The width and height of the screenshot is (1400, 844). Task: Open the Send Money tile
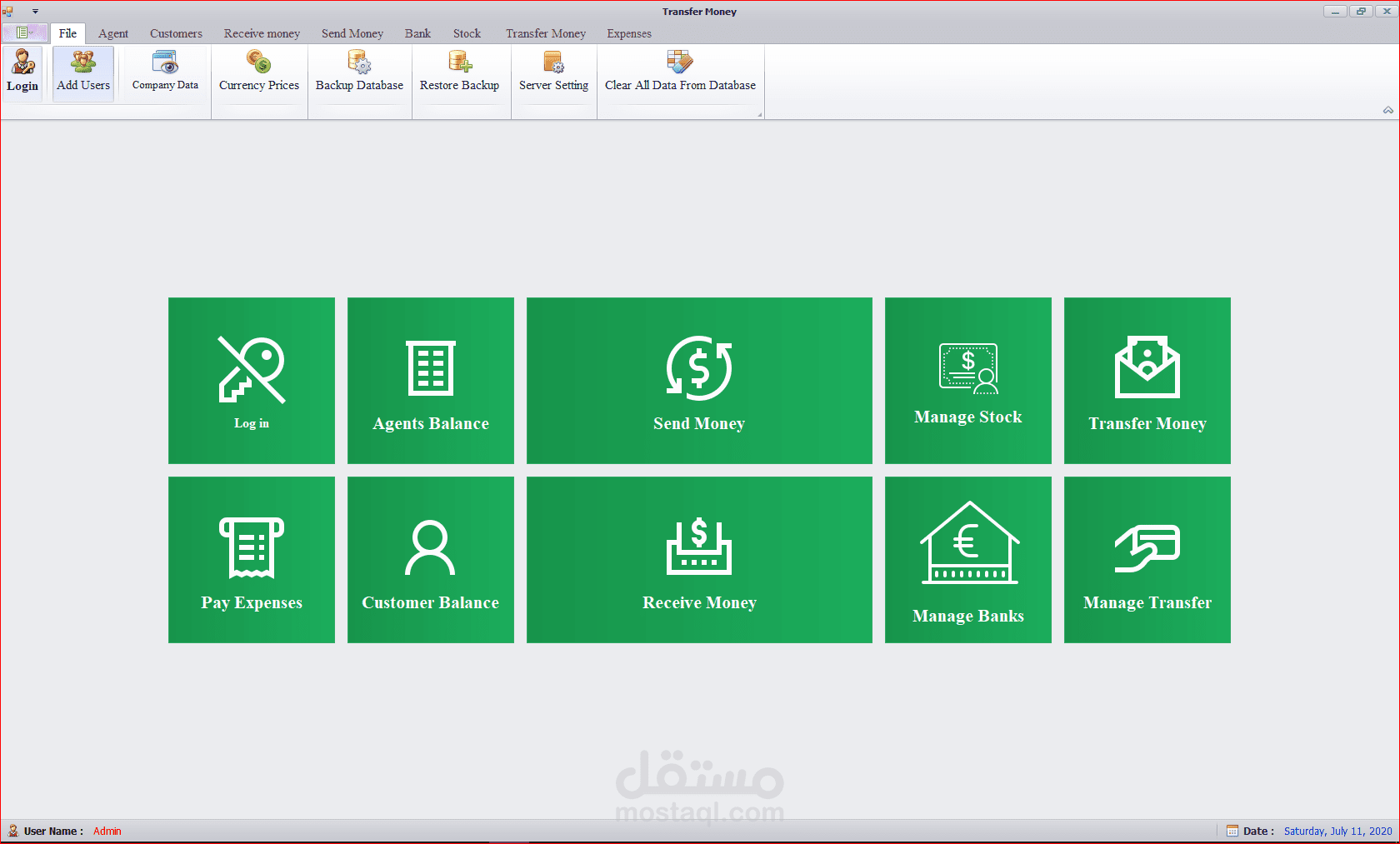(x=699, y=381)
